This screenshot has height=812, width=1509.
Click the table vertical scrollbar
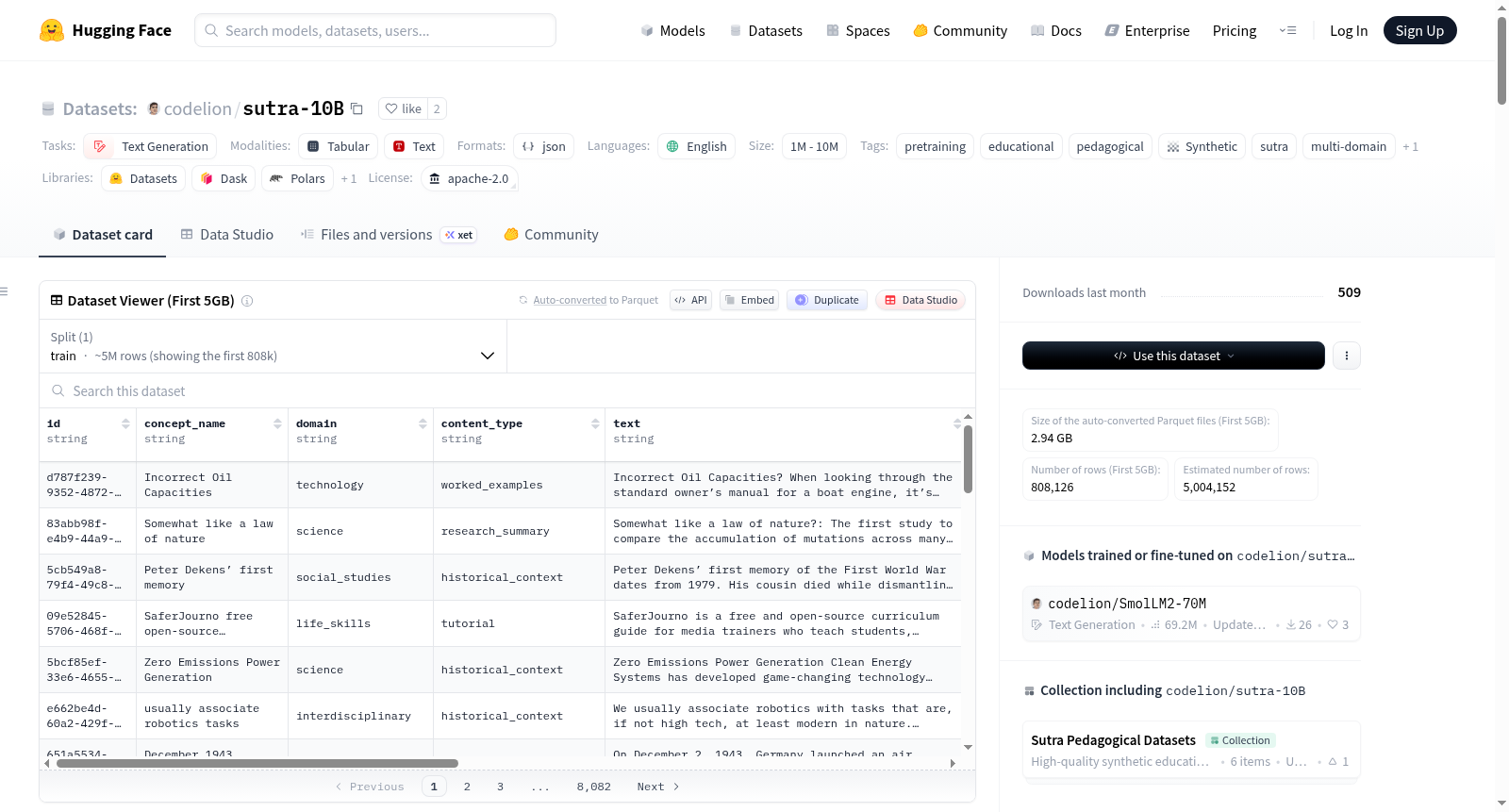(968, 458)
